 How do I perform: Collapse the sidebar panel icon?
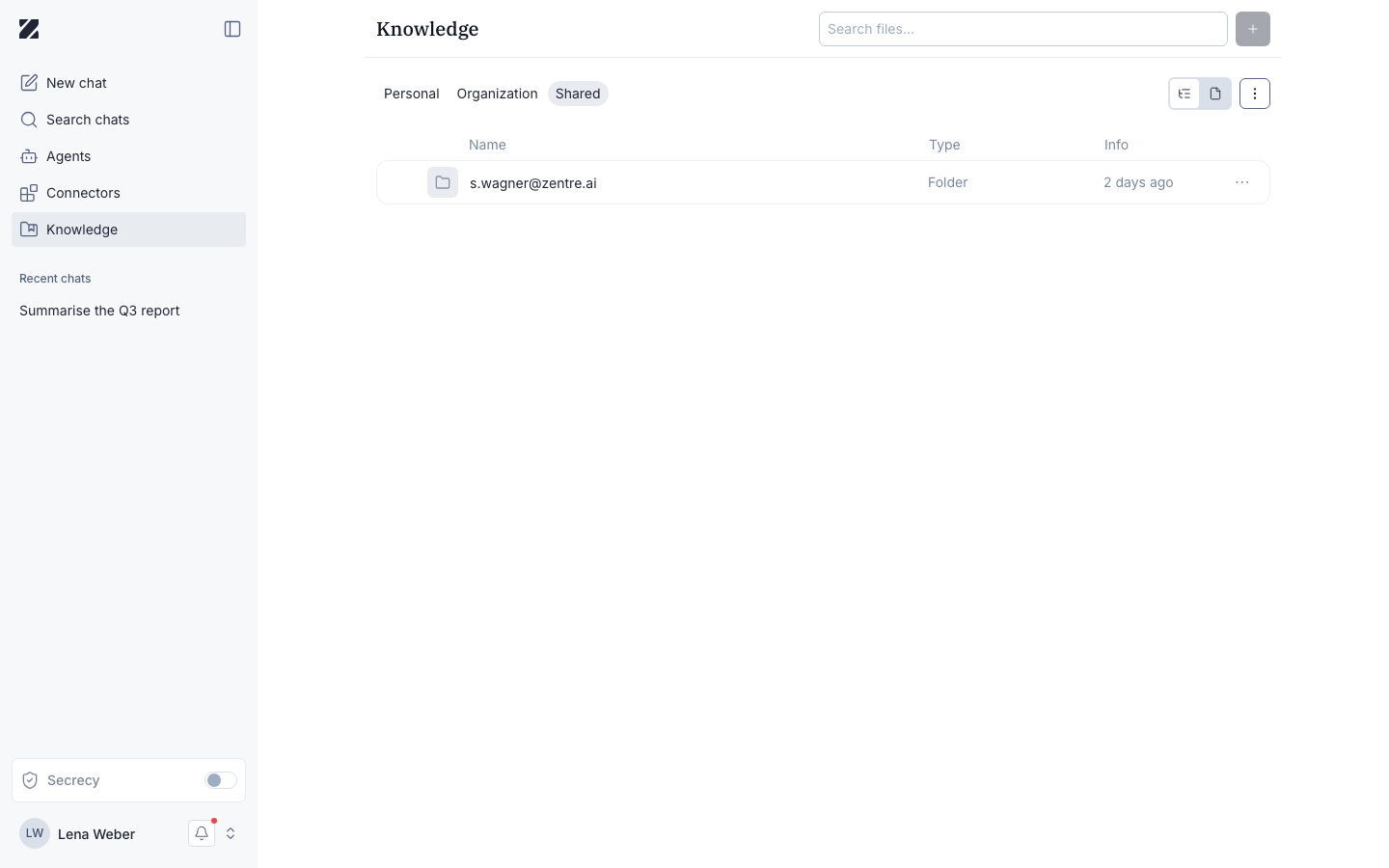(232, 29)
